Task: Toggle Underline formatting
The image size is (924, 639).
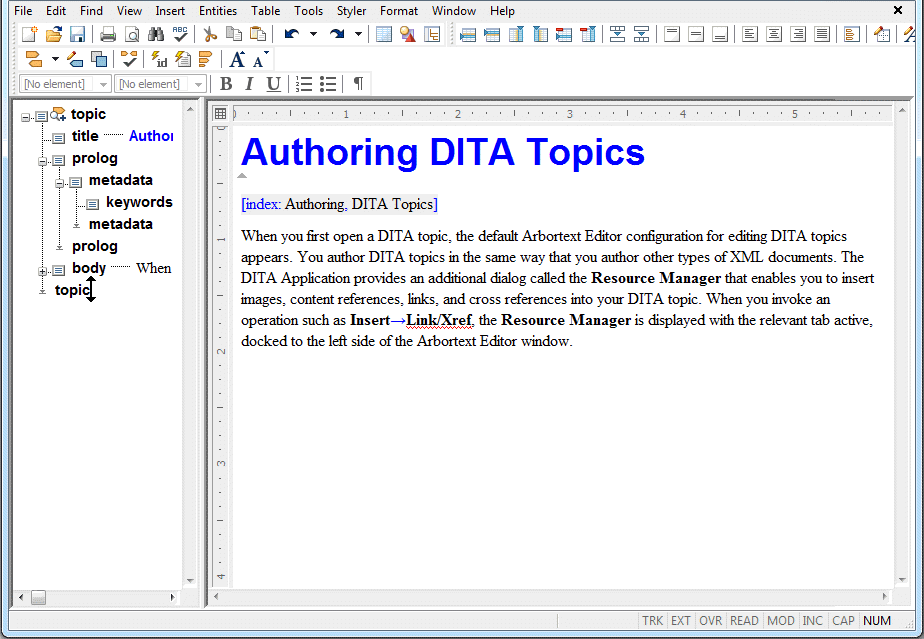Action: point(273,84)
